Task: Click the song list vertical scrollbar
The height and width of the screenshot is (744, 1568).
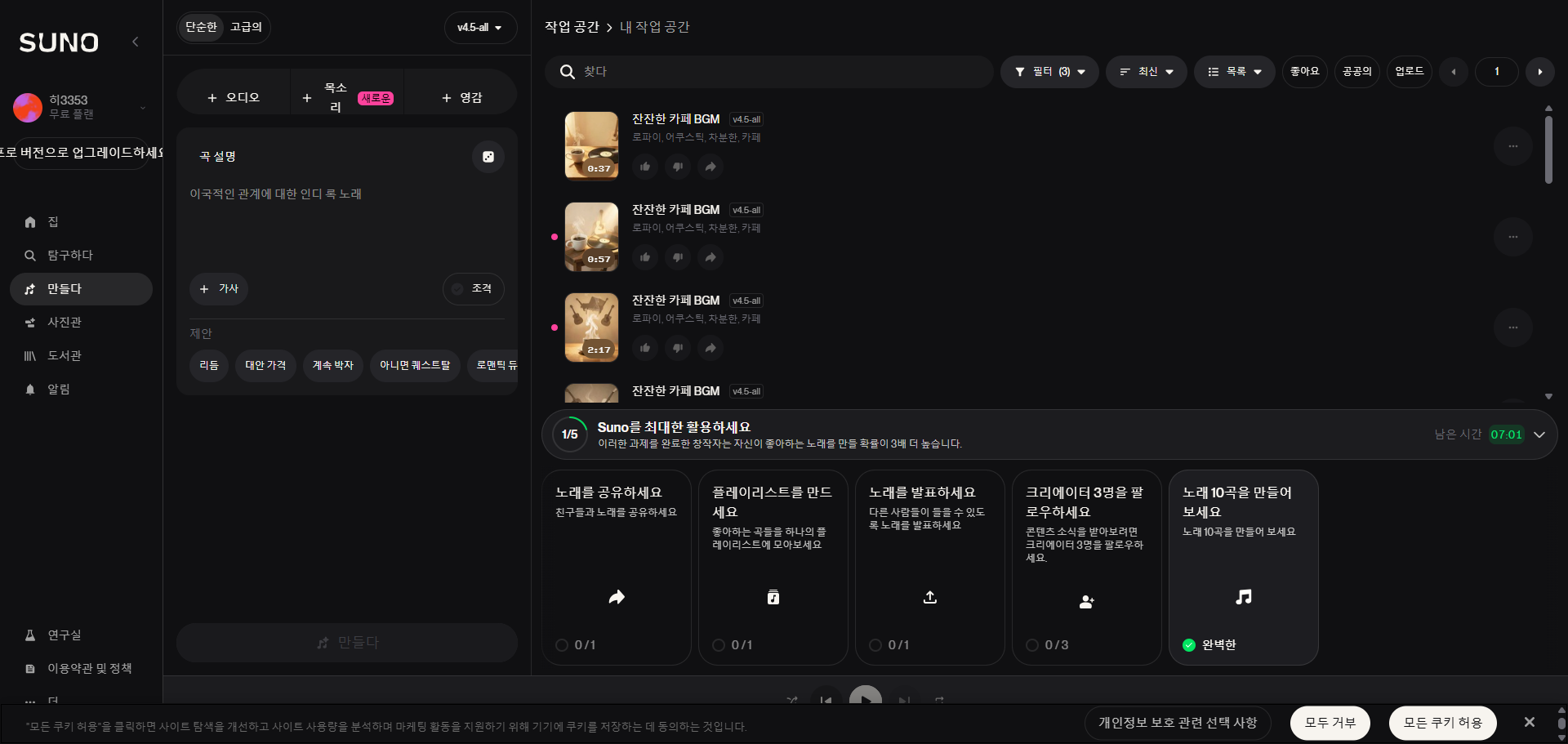Action: click(1548, 150)
